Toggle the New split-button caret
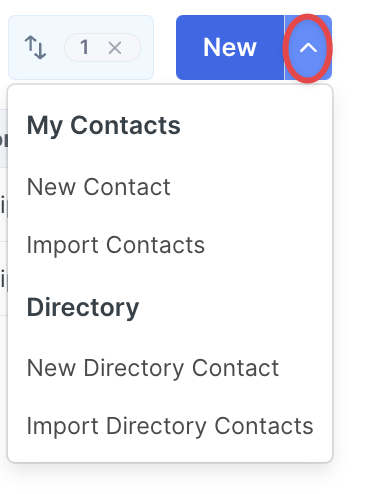 (x=308, y=48)
